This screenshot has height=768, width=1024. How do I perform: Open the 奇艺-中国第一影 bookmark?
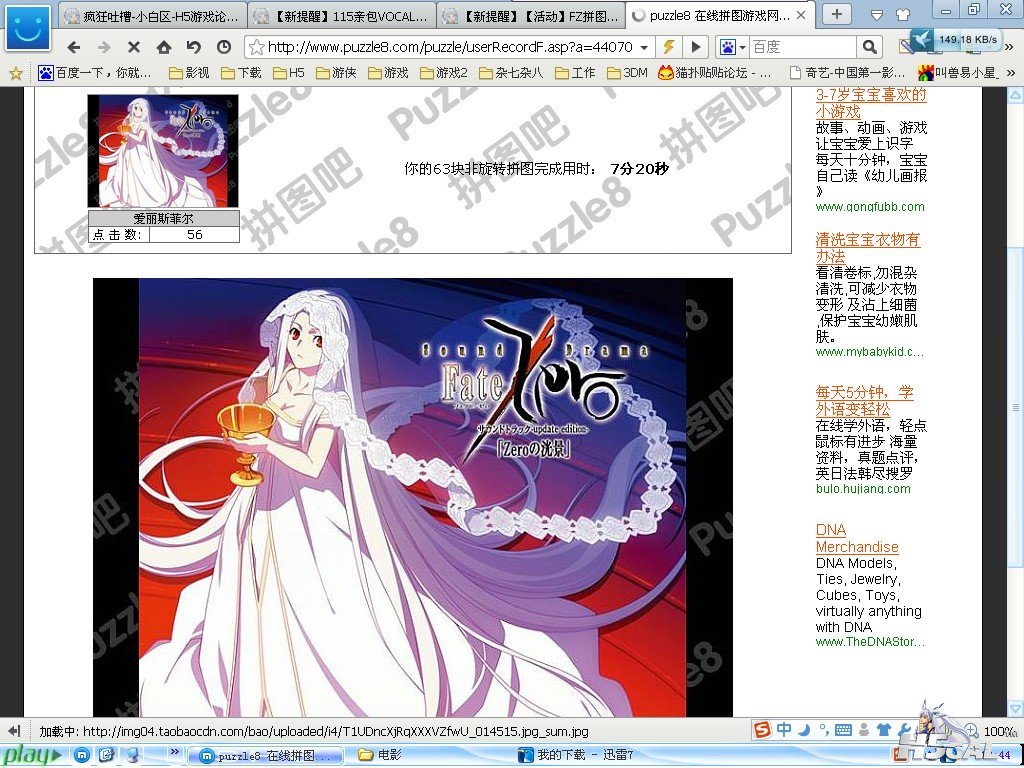pos(847,73)
